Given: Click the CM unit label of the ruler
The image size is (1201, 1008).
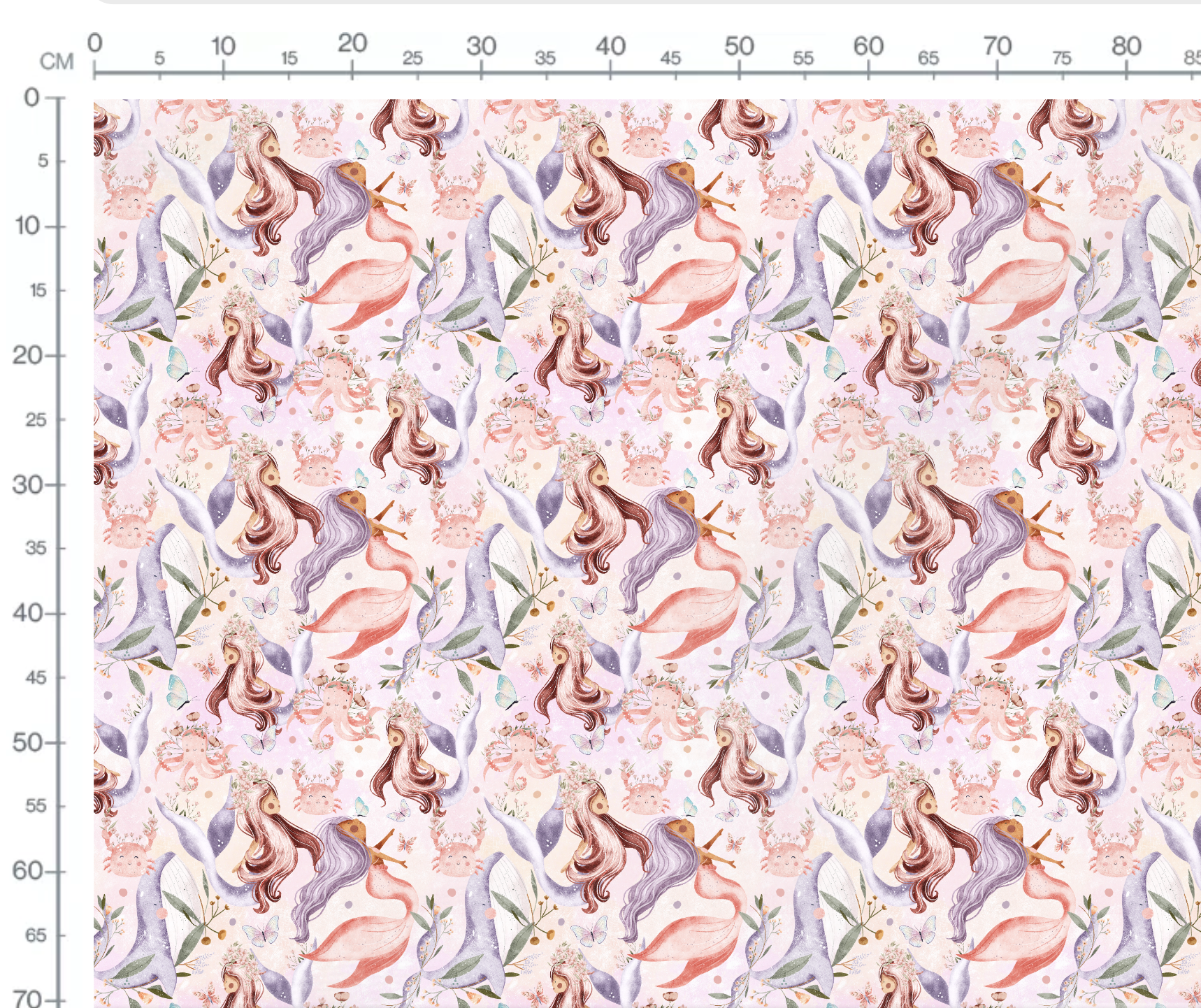Looking at the screenshot, I should coord(57,62).
